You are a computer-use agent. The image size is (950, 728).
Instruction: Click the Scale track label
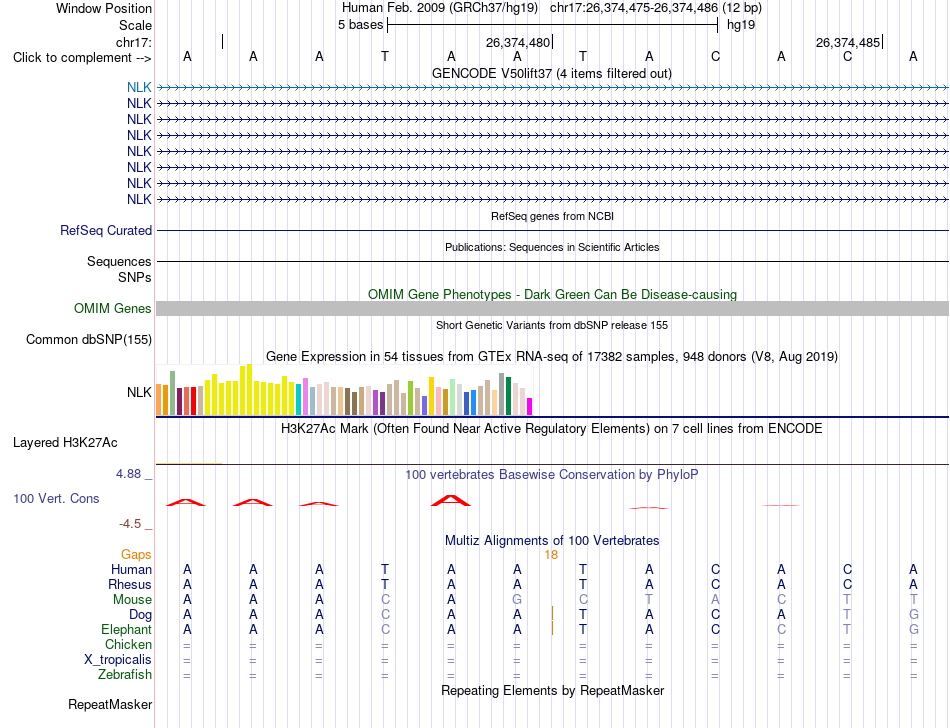pos(135,25)
